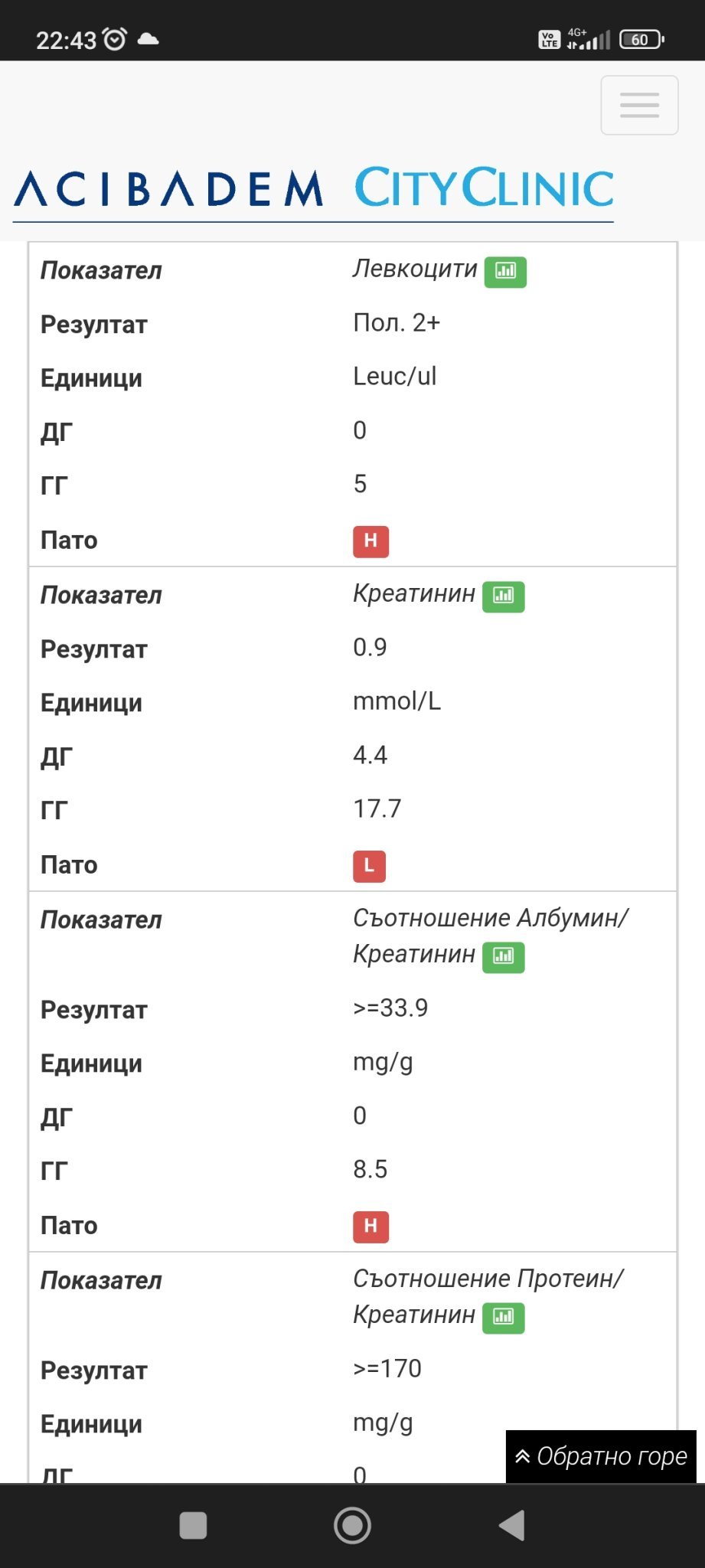This screenshot has width=705, height=1568.
Task: Open chart for Съотношение Албумин/Креатинин
Action: [x=503, y=956]
